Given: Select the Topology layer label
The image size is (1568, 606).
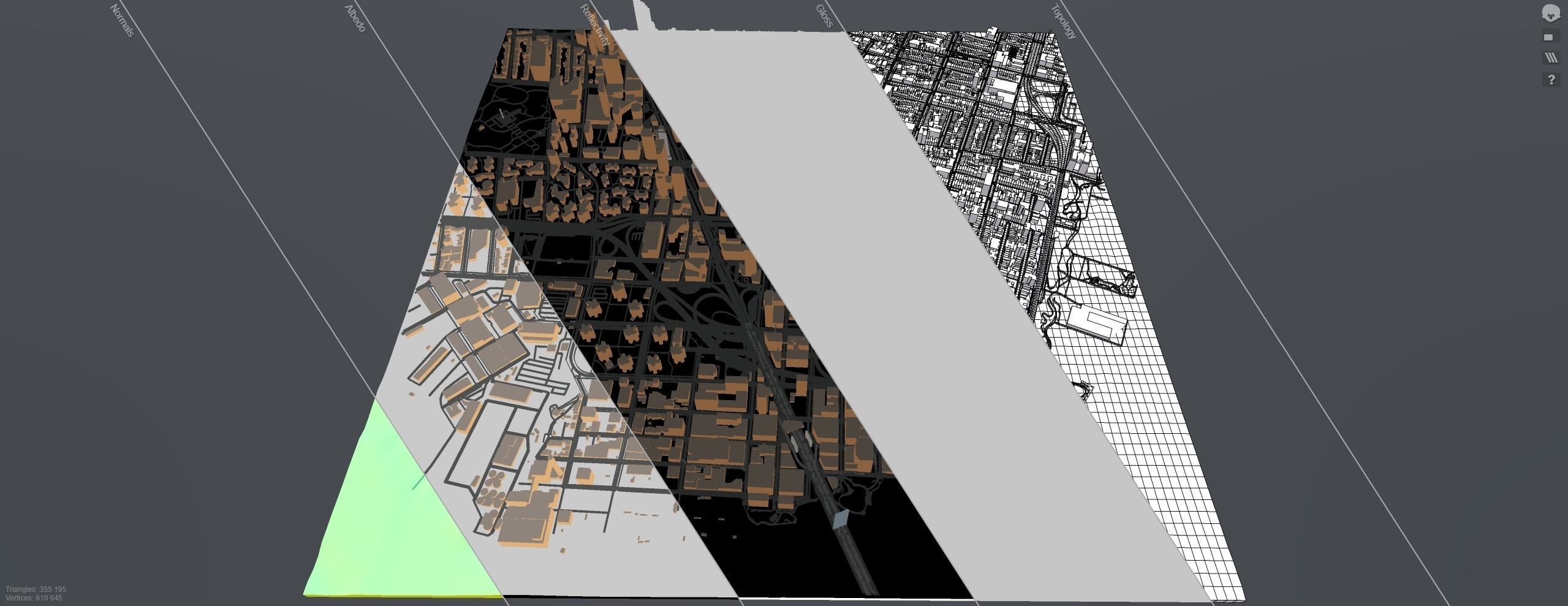Looking at the screenshot, I should [x=1063, y=21].
